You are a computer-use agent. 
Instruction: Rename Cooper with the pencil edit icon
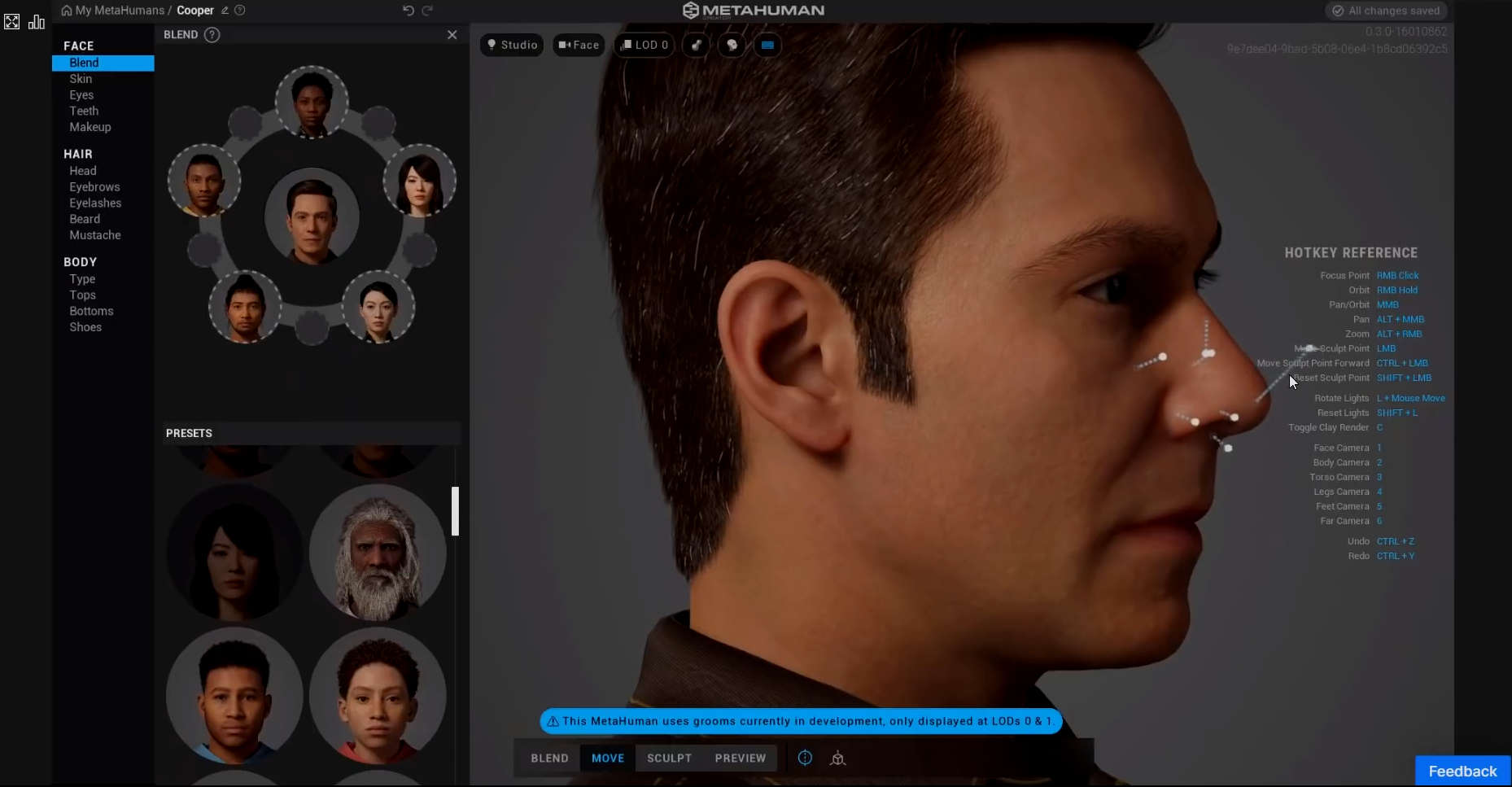(225, 11)
